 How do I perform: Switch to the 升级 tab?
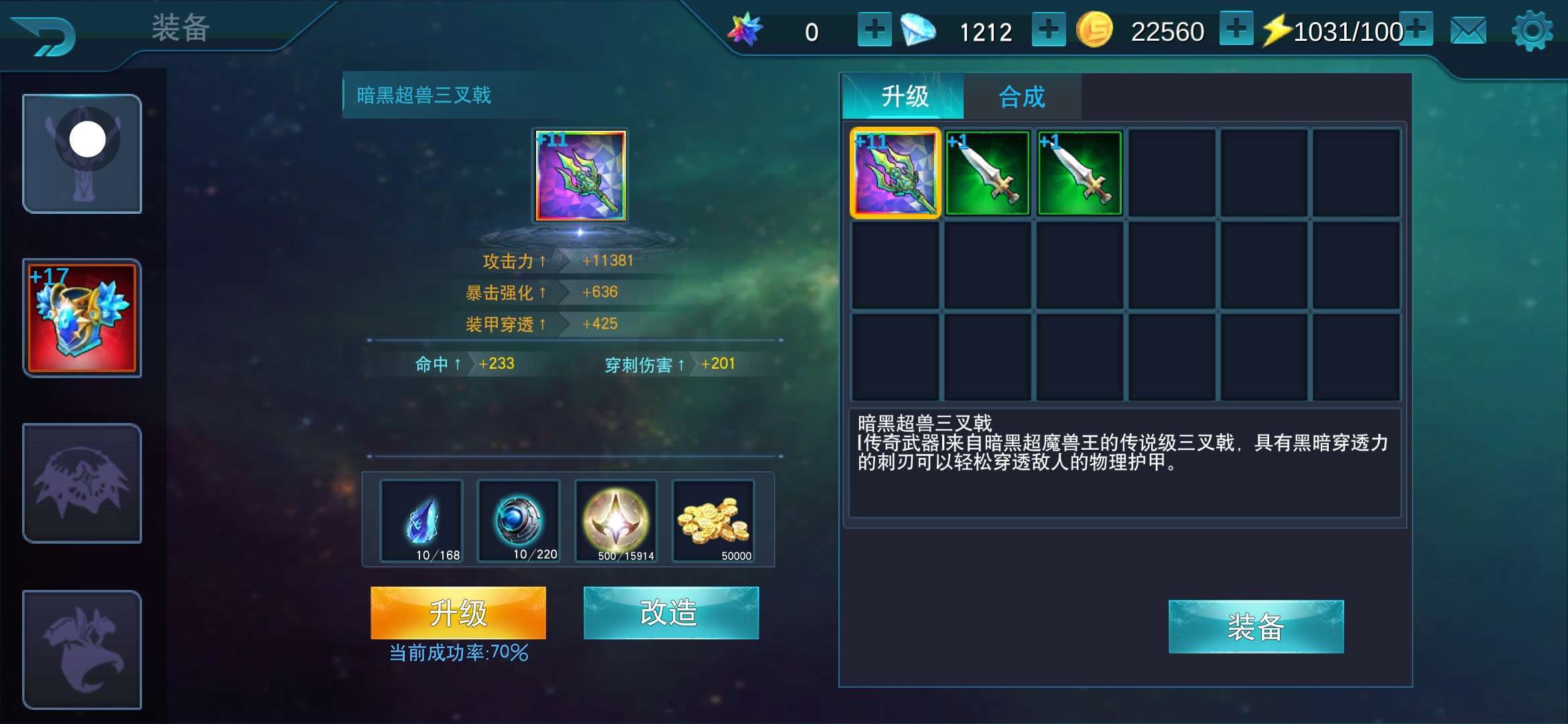click(x=904, y=97)
